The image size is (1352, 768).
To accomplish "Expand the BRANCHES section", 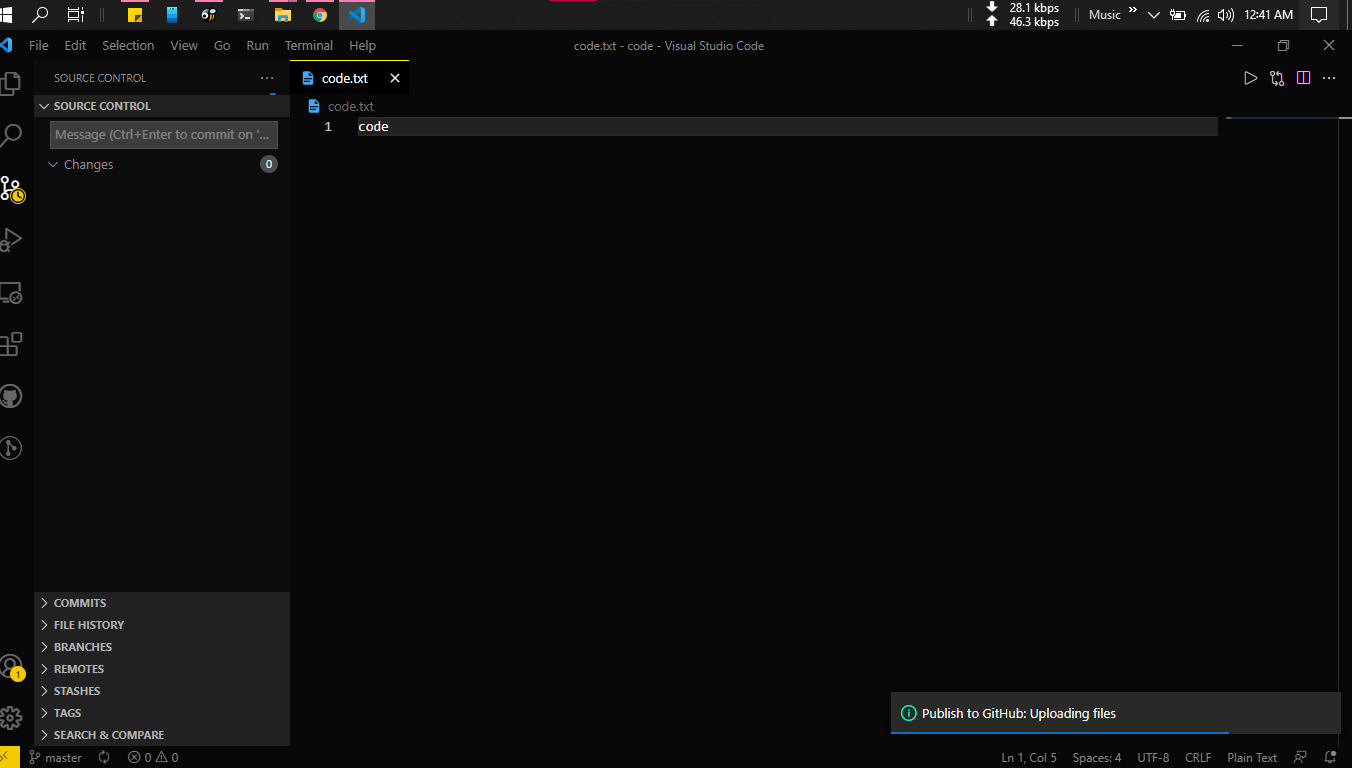I will point(80,646).
